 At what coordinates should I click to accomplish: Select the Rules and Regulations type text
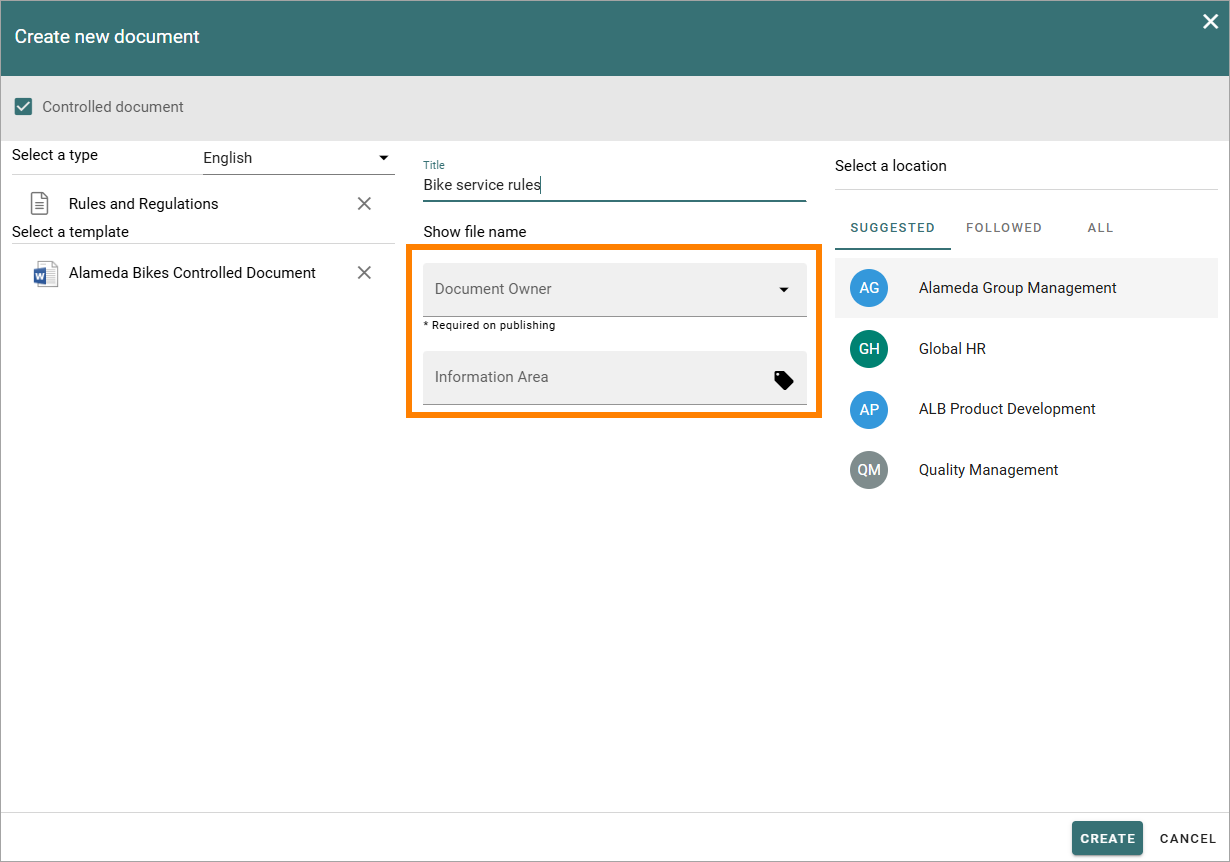pyautogui.click(x=143, y=204)
